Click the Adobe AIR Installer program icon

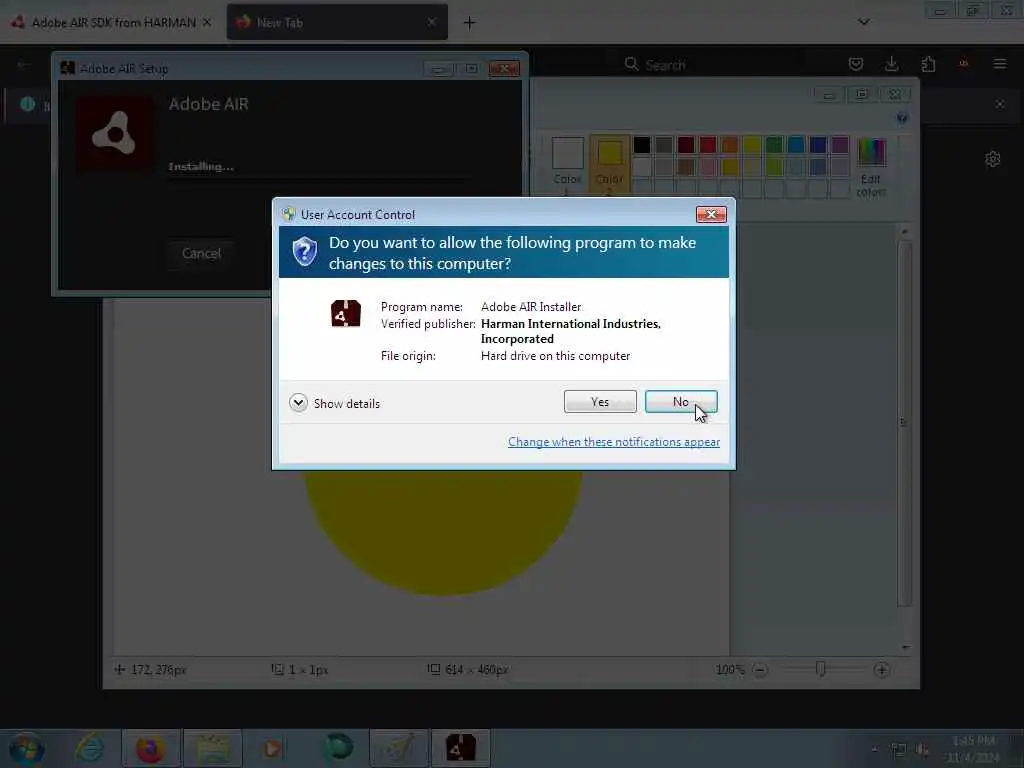pyautogui.click(x=345, y=313)
